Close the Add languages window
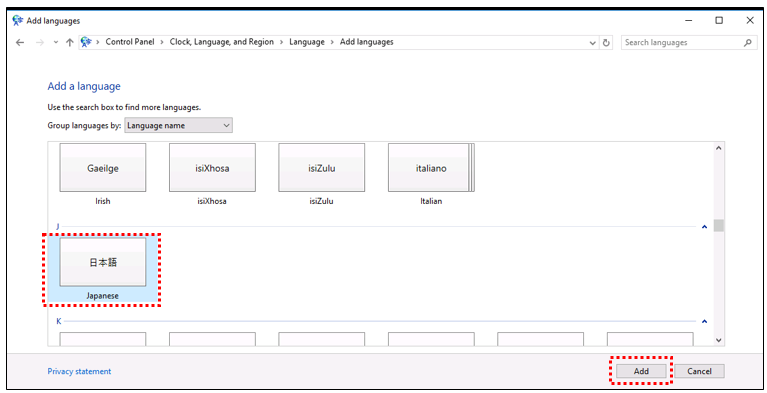This screenshot has width=767, height=393. click(x=750, y=21)
